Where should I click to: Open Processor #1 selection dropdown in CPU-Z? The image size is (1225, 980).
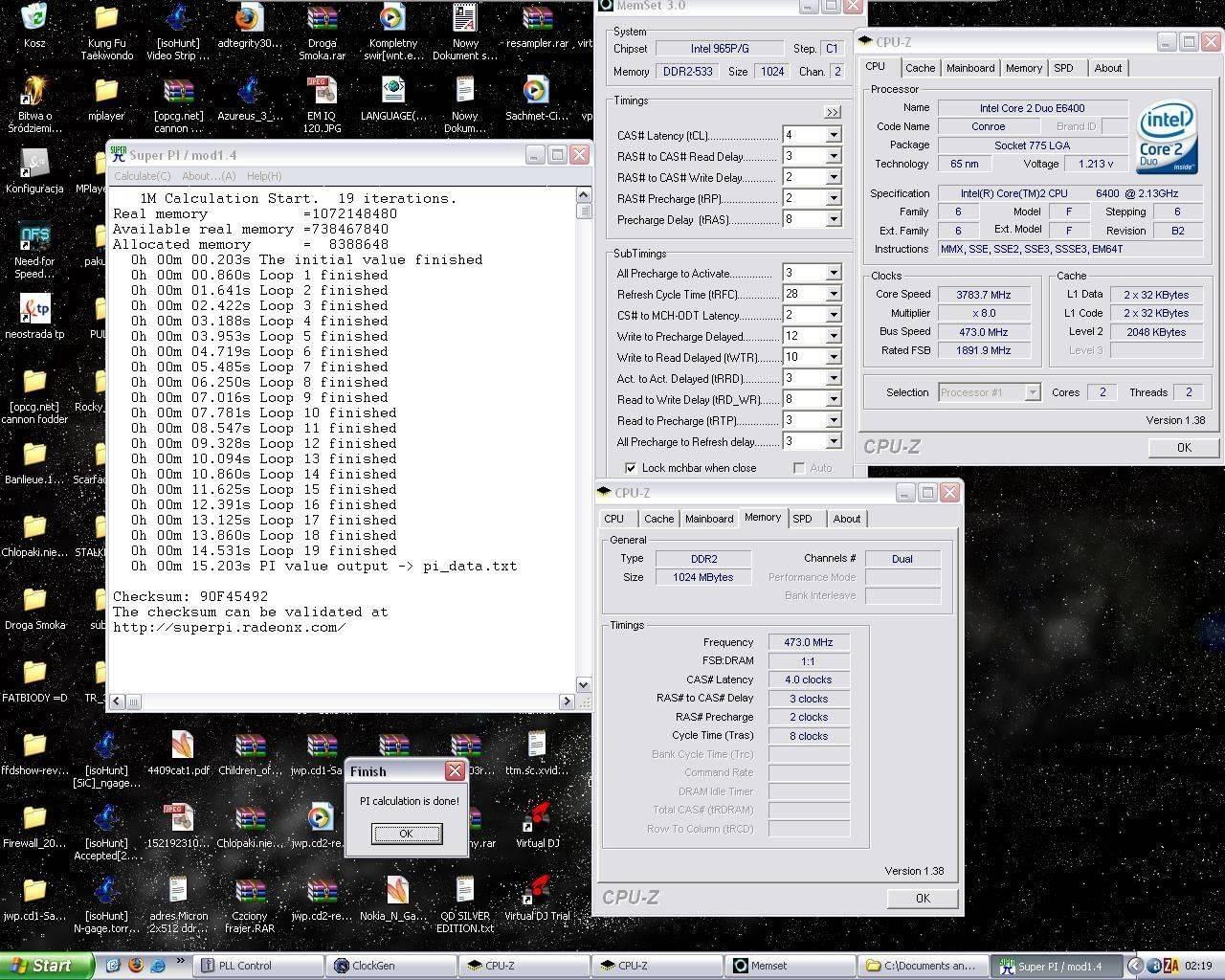coord(1032,392)
